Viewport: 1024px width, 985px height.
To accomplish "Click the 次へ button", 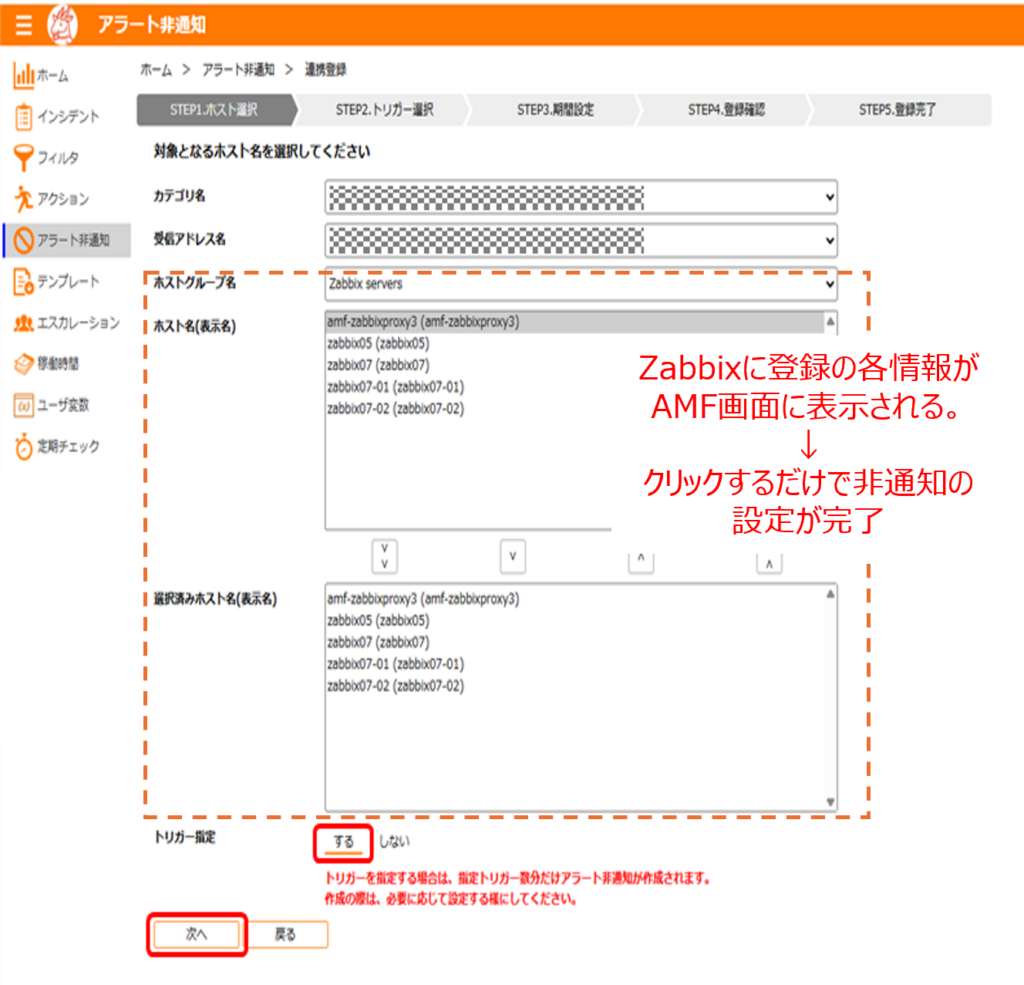I will [197, 935].
